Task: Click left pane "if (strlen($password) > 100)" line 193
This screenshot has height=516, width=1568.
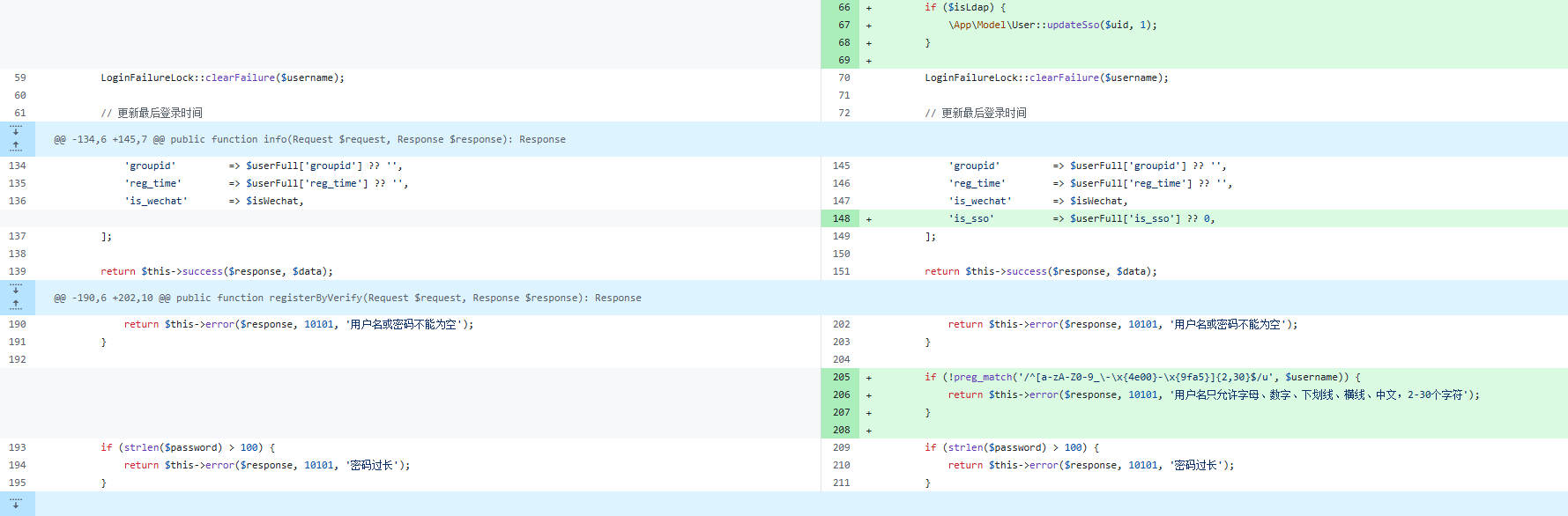Action: [188, 447]
